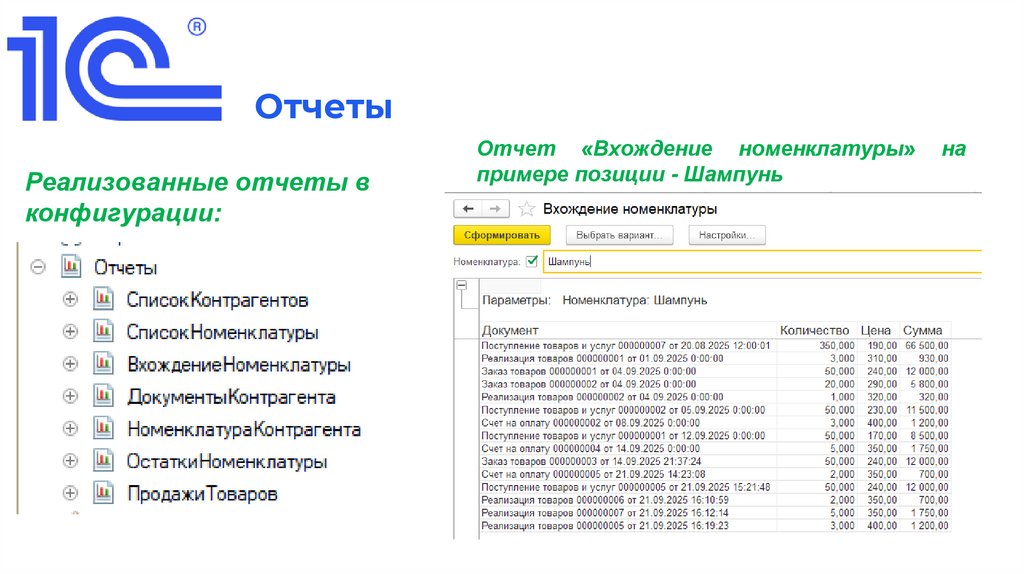Click the Параметры: Номенклатура: Шампунь line
The height and width of the screenshot is (574, 1024).
pos(594,300)
